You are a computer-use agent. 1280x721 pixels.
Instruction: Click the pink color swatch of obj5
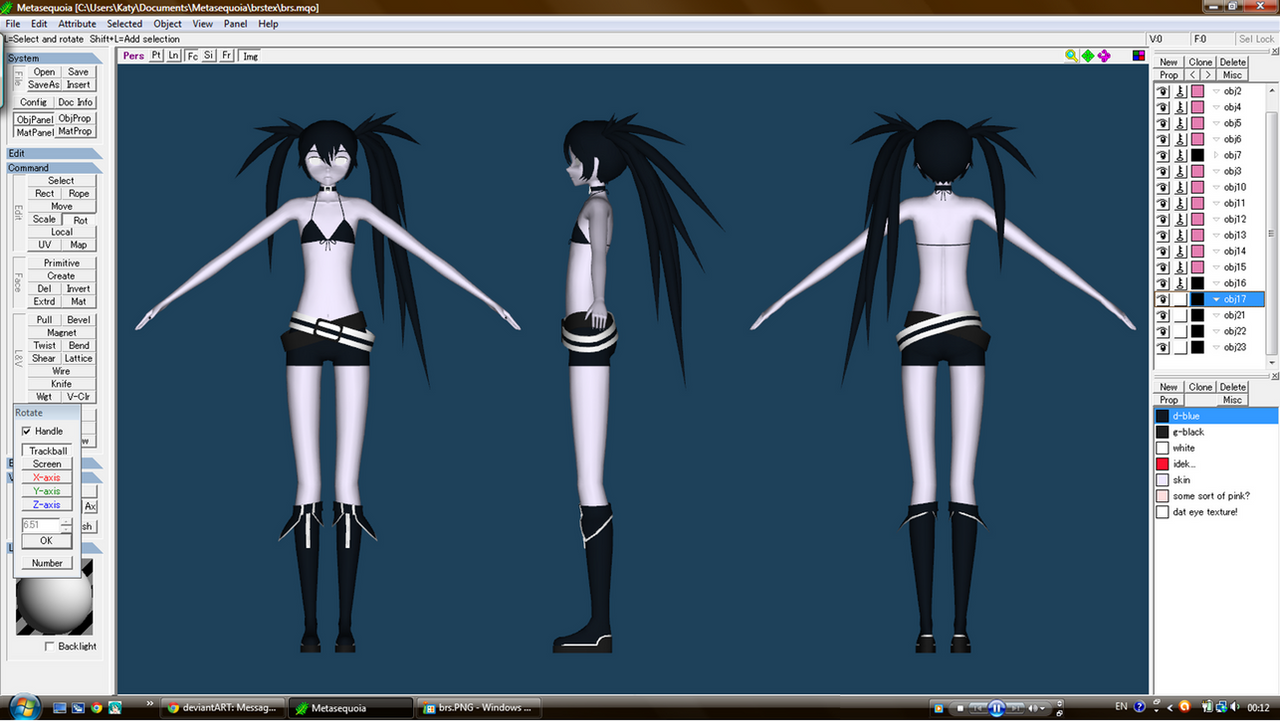click(1197, 123)
